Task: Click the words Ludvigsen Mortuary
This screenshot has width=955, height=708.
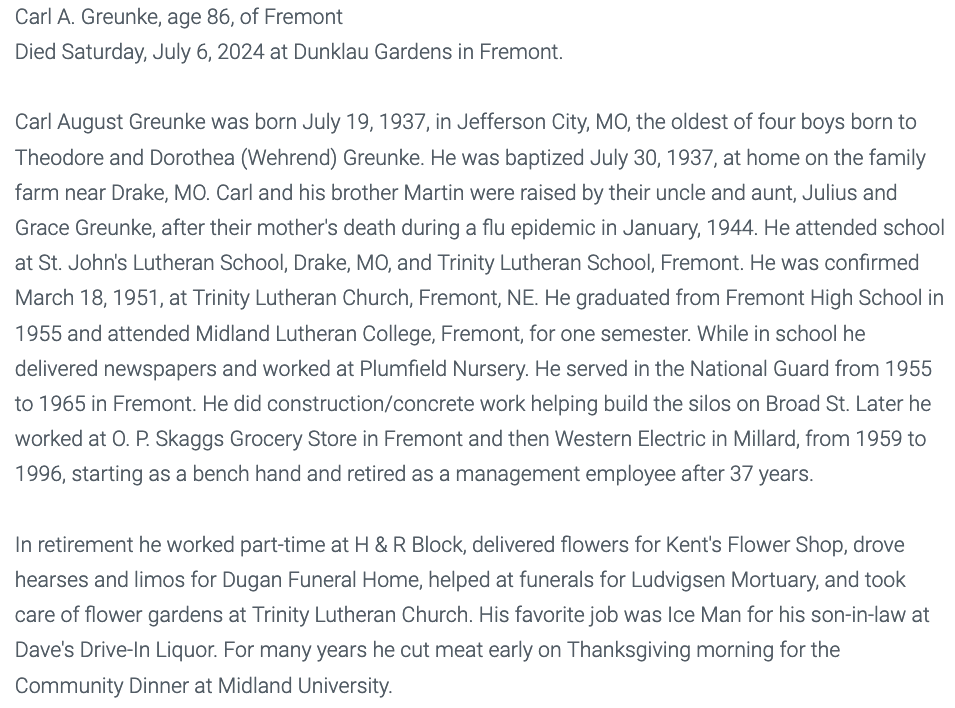Action: [x=724, y=579]
